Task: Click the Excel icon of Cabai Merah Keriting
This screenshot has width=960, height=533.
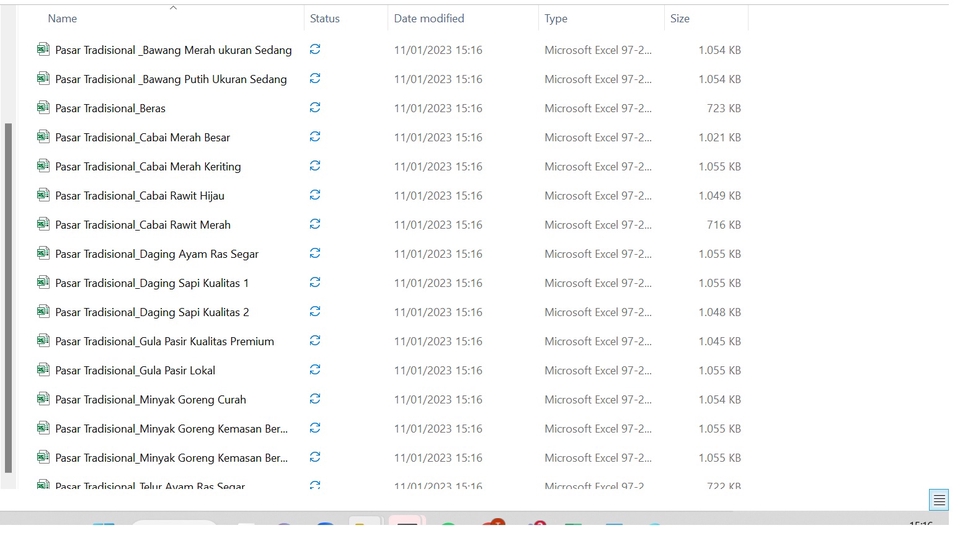Action: pyautogui.click(x=43, y=166)
